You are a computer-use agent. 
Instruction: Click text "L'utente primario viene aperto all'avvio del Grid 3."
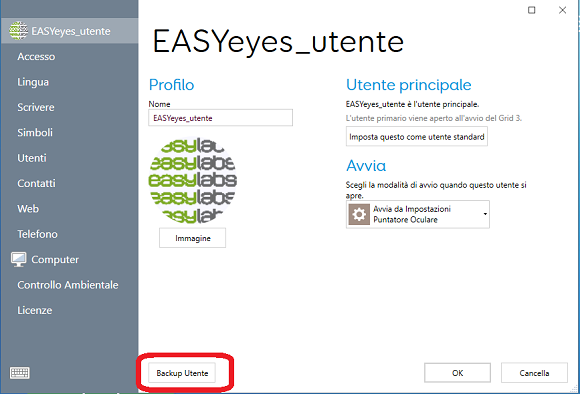(x=434, y=118)
